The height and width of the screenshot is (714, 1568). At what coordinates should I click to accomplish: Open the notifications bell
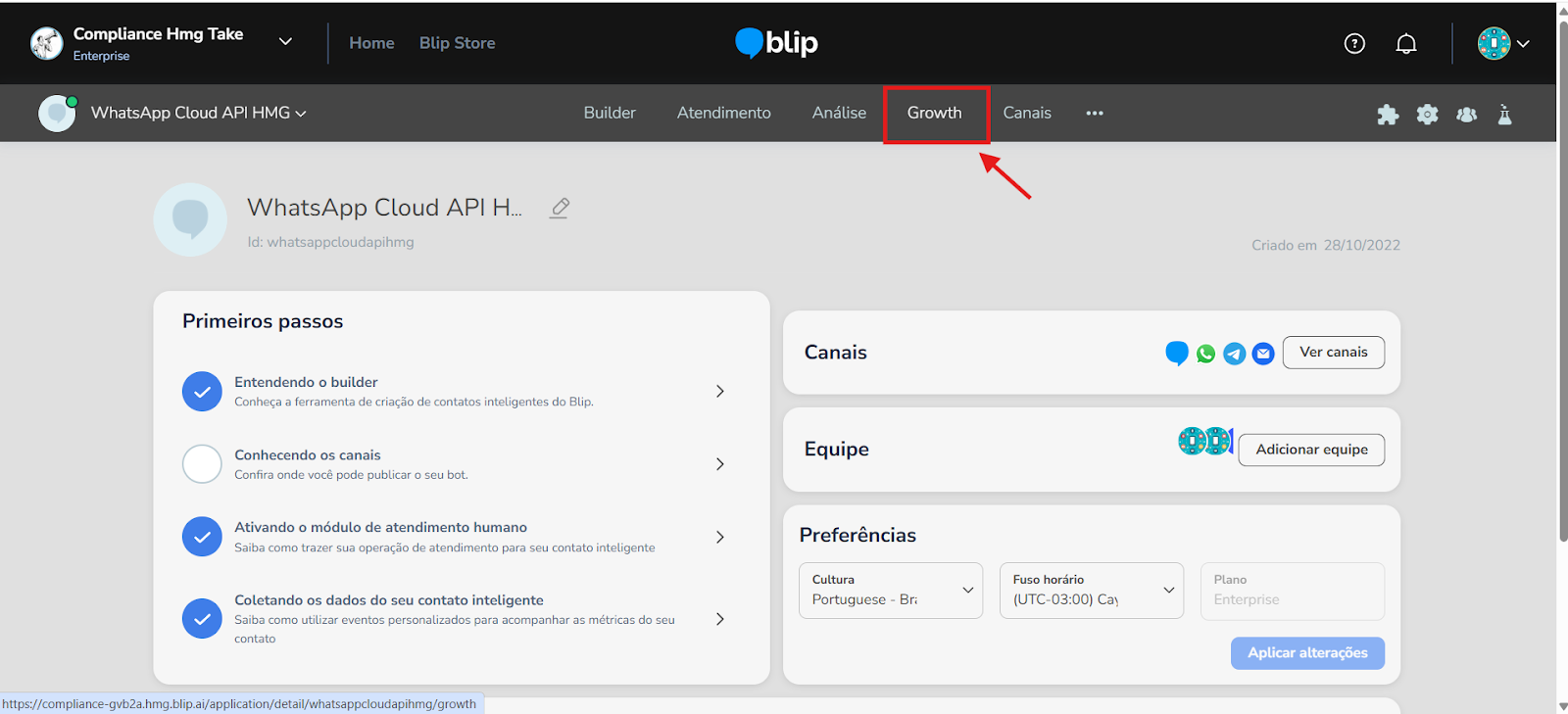click(x=1406, y=43)
